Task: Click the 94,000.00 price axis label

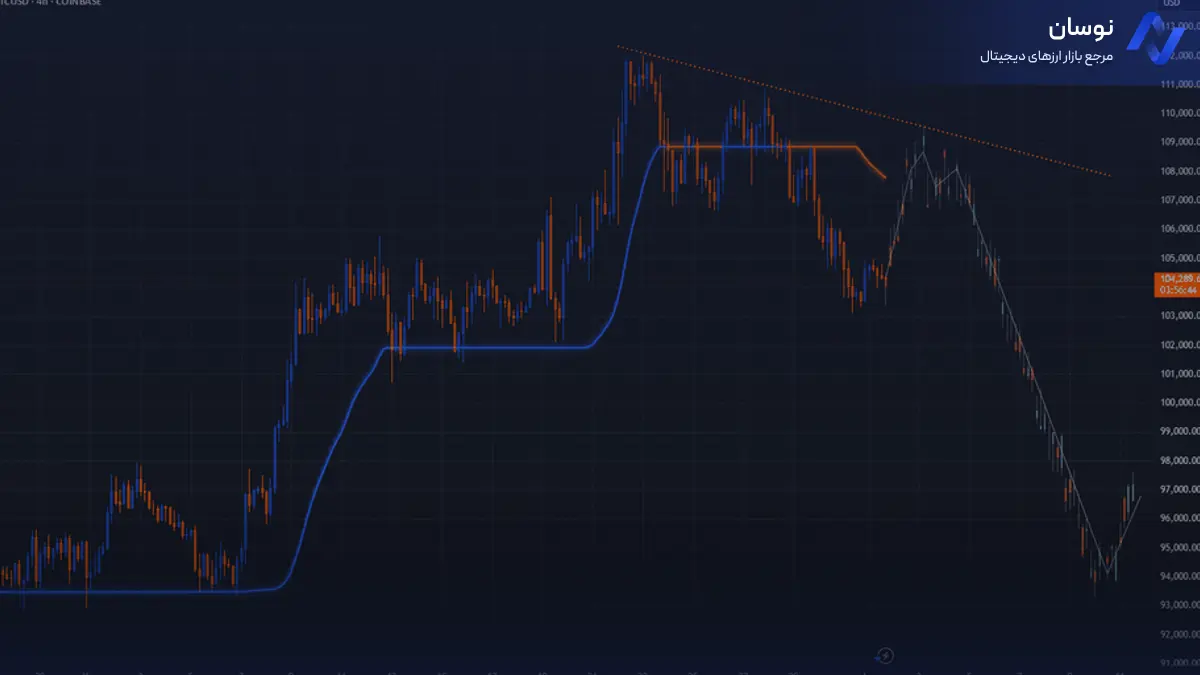Action: 1179,578
